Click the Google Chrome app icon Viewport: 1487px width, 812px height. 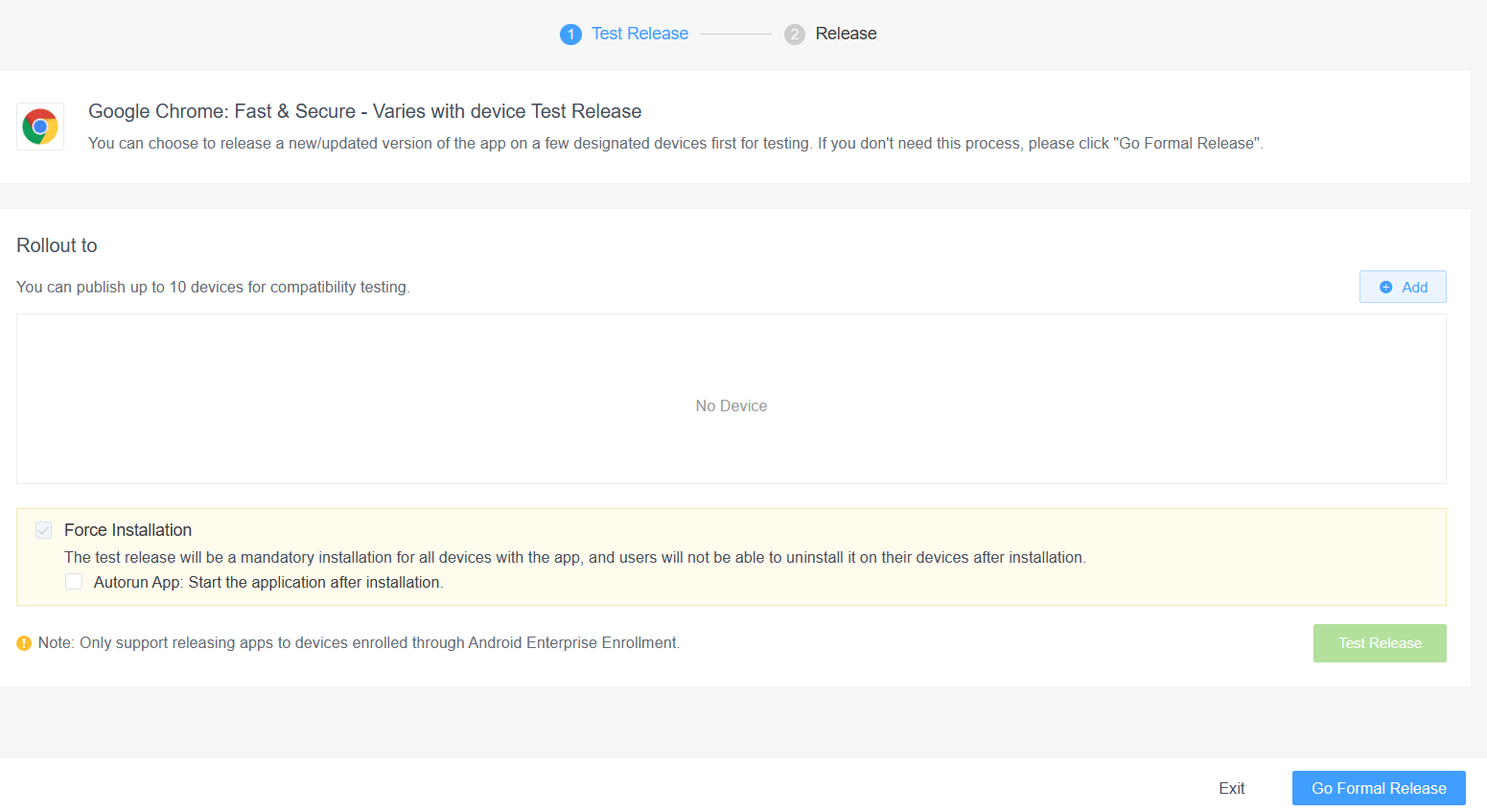point(40,127)
